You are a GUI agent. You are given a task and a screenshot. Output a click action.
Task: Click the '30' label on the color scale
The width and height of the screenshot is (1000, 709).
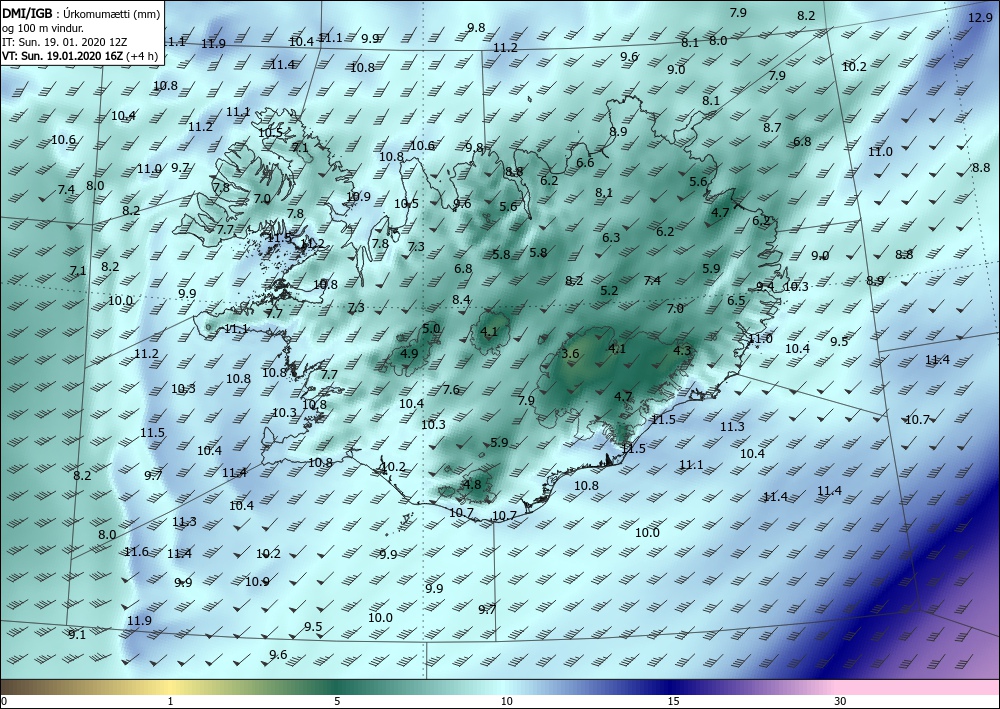(x=841, y=701)
